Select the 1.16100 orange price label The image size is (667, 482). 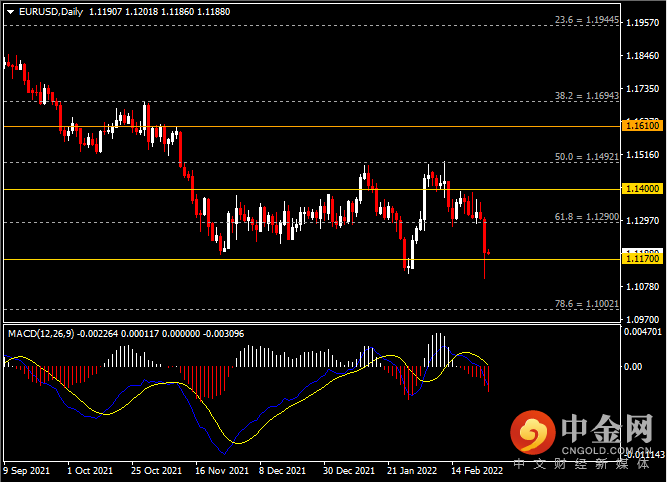pyautogui.click(x=642, y=125)
